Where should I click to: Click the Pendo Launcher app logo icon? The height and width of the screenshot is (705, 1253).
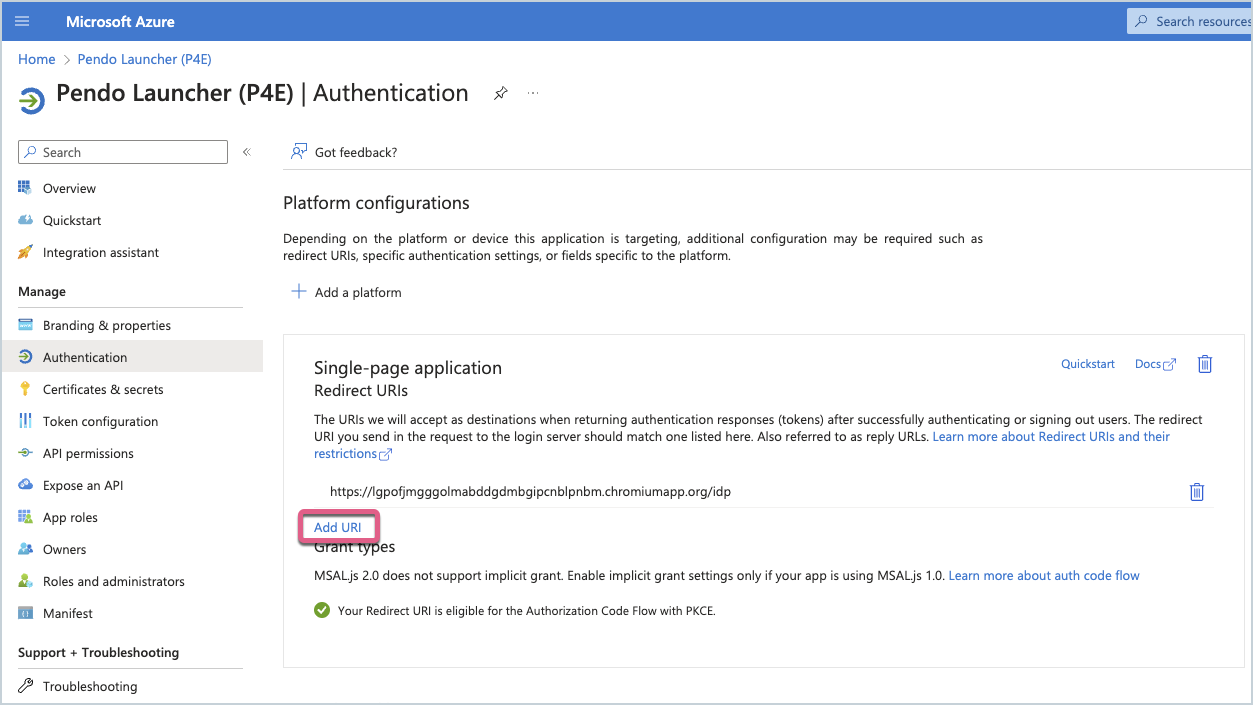coord(32,99)
